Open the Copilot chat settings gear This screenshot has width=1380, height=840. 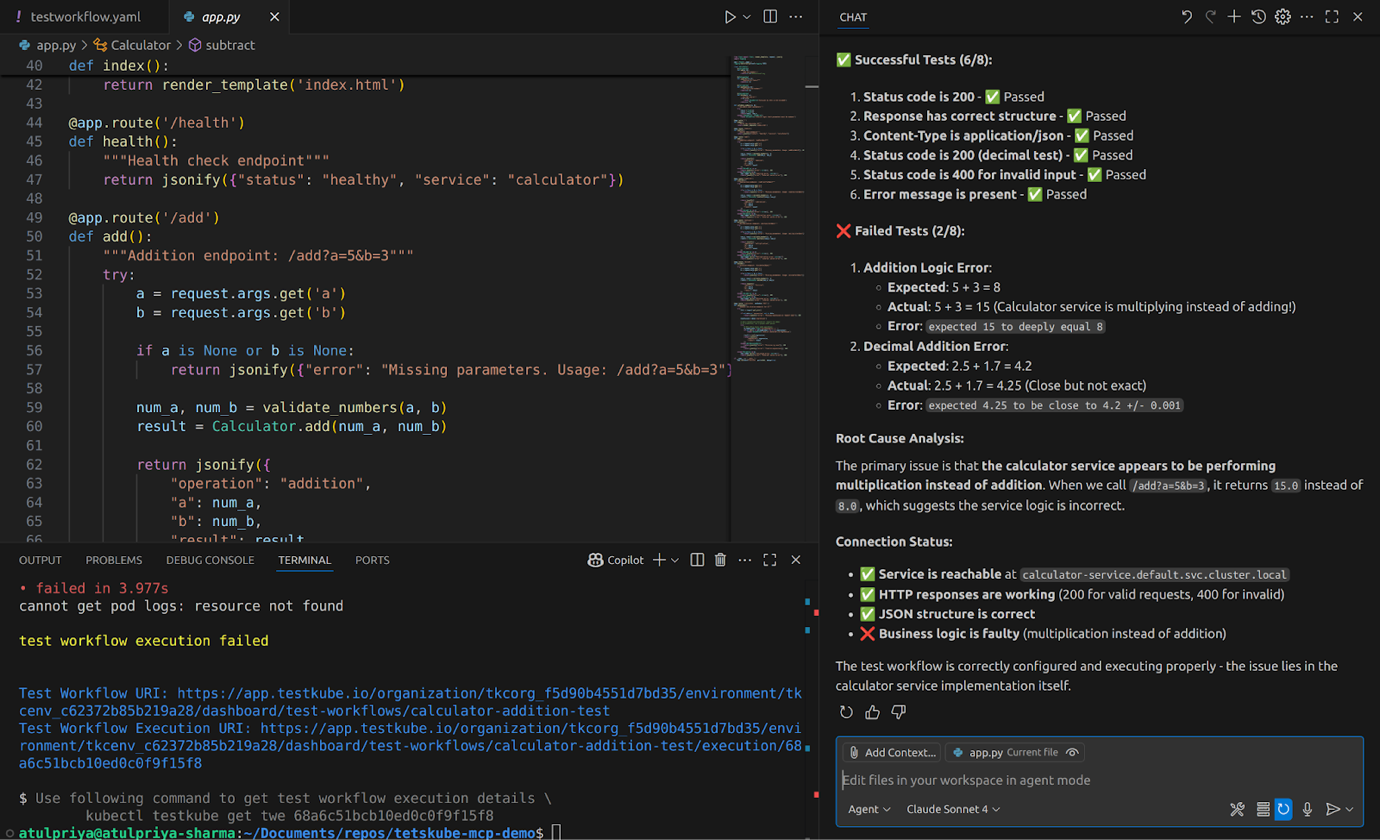tap(1282, 17)
